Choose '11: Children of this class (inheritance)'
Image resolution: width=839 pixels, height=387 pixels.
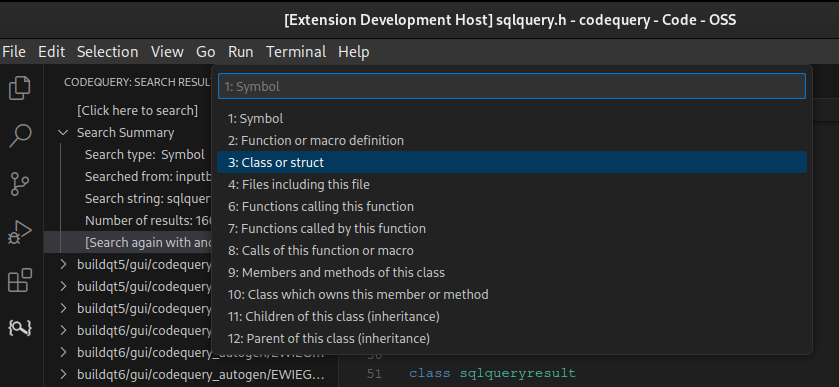click(512, 316)
